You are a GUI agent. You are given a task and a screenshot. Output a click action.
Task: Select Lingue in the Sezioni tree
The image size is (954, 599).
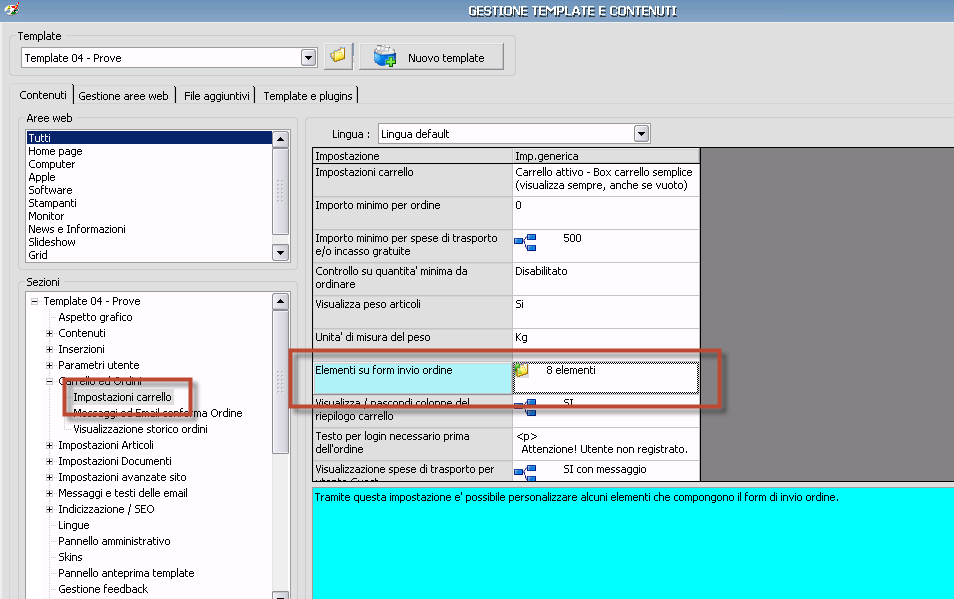point(74,525)
